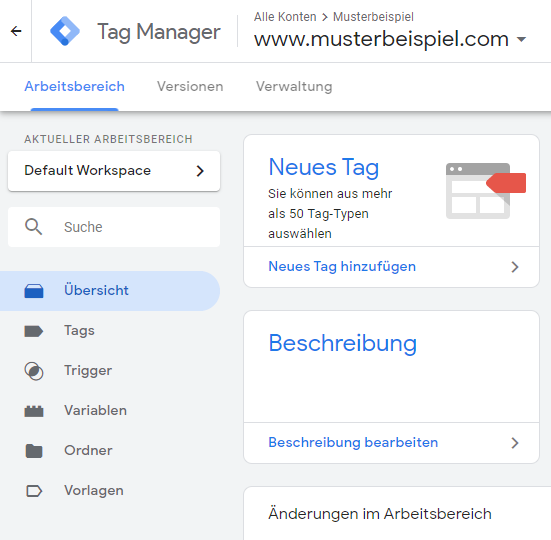The image size is (551, 540).
Task: Switch to the Verwaltung tab
Action: click(294, 86)
